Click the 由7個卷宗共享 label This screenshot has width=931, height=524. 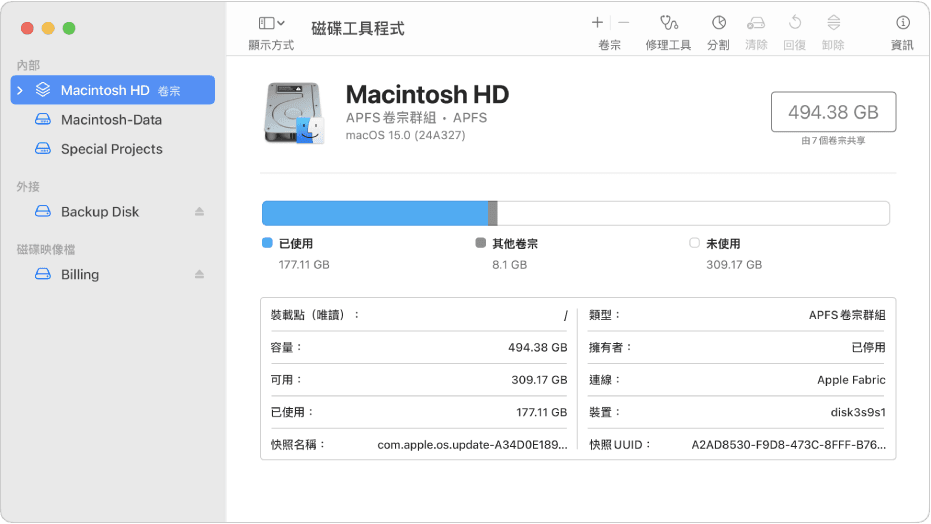(x=833, y=141)
